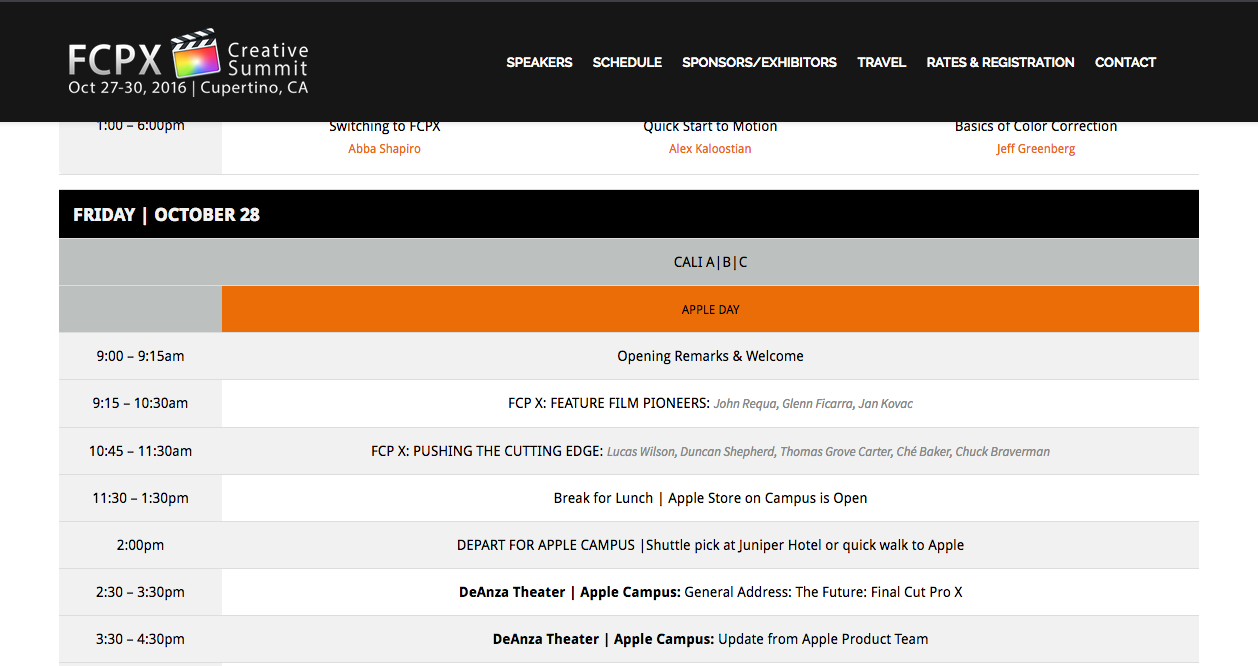Select the 2:30 – 3:30pm time cell

pos(140,592)
